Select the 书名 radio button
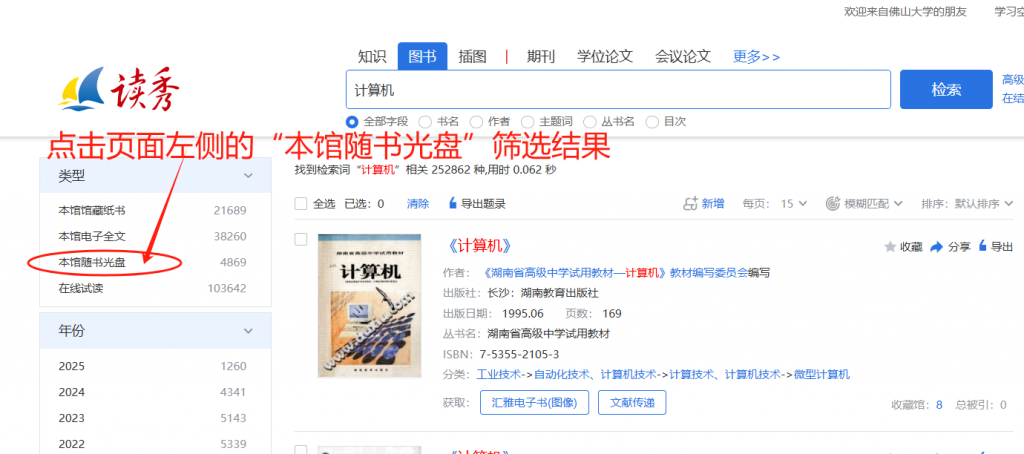 (424, 122)
